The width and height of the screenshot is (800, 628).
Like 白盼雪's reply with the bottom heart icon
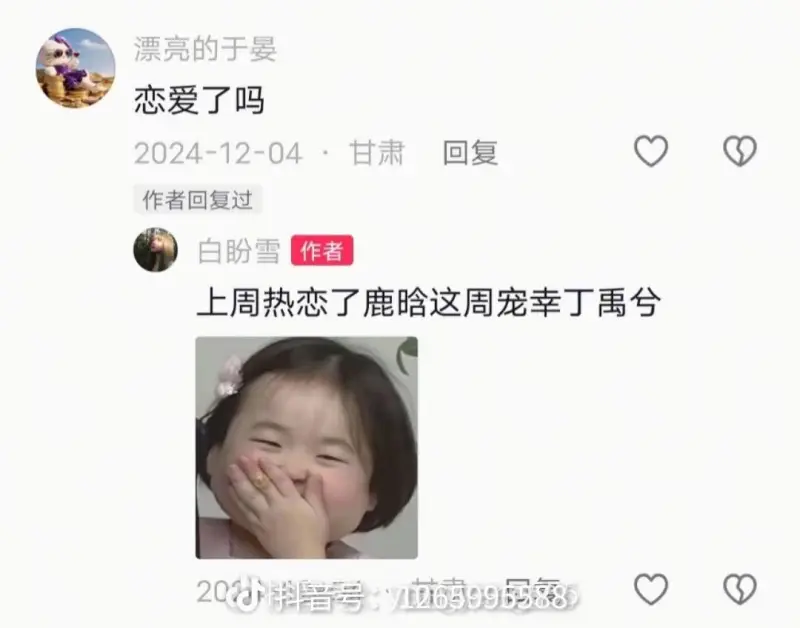tap(651, 589)
